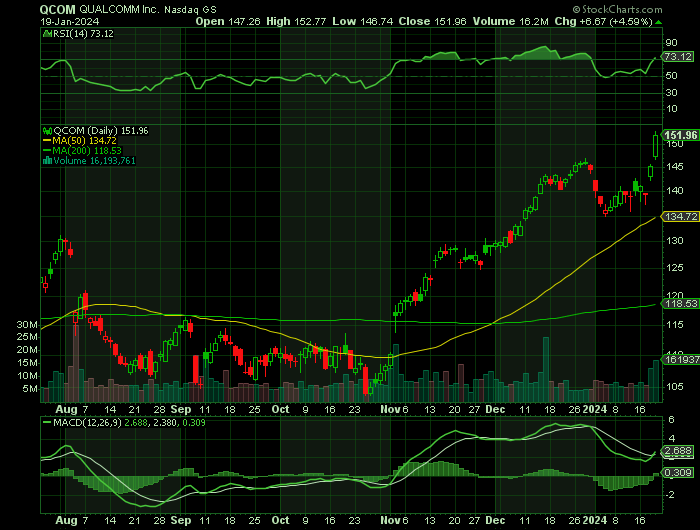Click the 2024 label under the MACD panel
The height and width of the screenshot is (530, 700).
(595, 520)
